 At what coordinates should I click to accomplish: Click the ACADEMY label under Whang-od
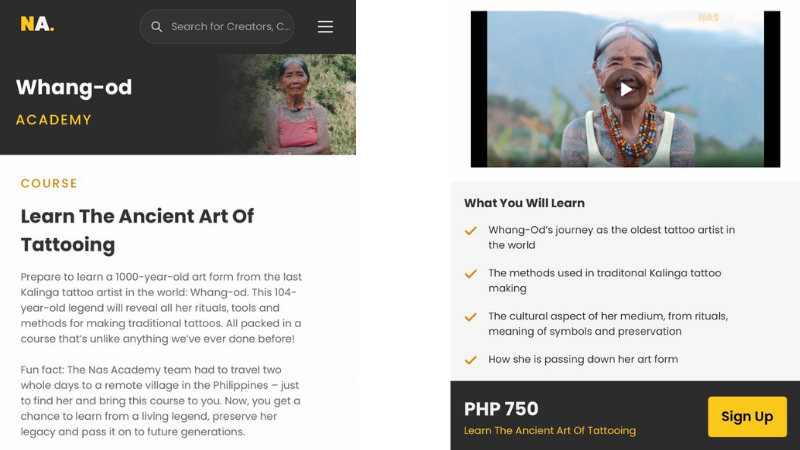coord(54,120)
